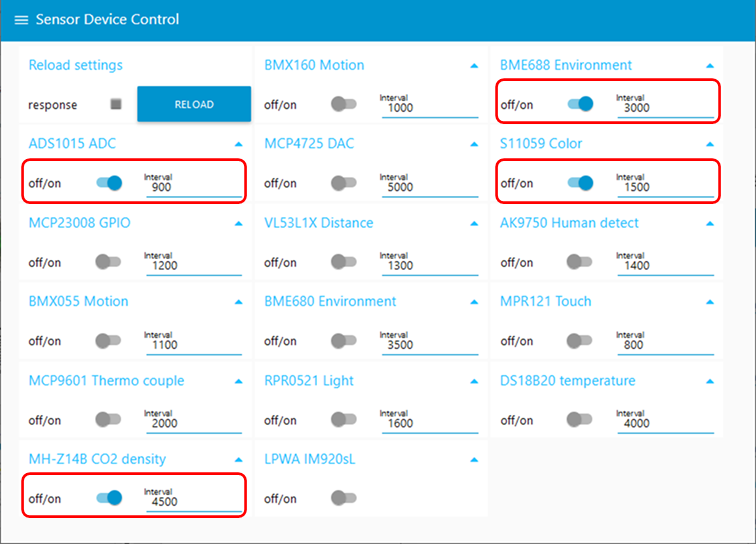Focus the AK9750 Human detect interval field
The image size is (756, 544).
coord(663,266)
